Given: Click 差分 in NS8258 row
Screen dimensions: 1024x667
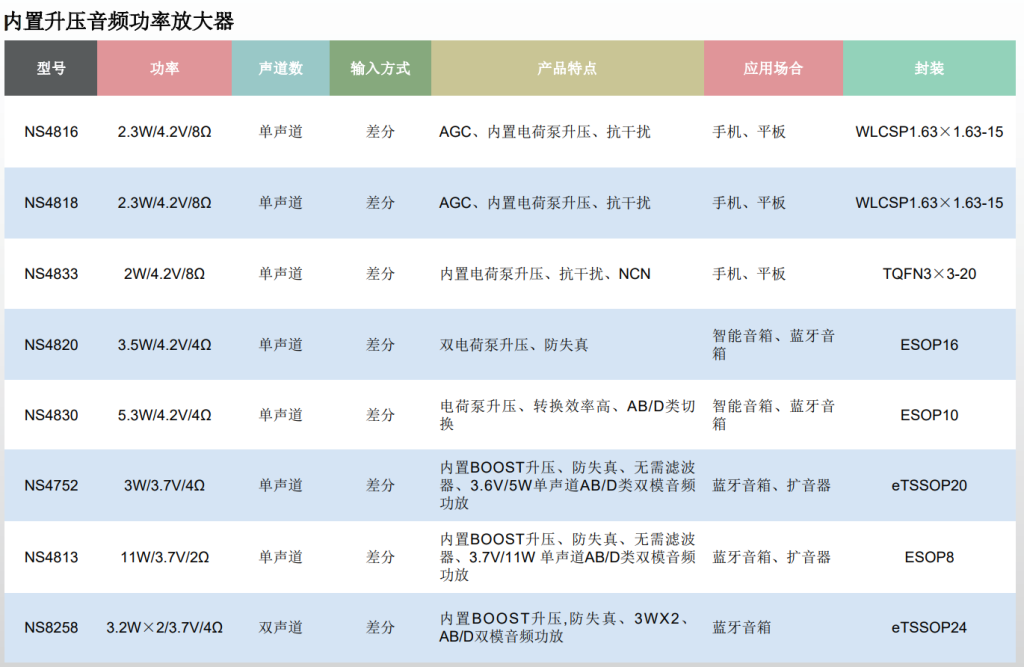Looking at the screenshot, I should pyautogui.click(x=380, y=628).
